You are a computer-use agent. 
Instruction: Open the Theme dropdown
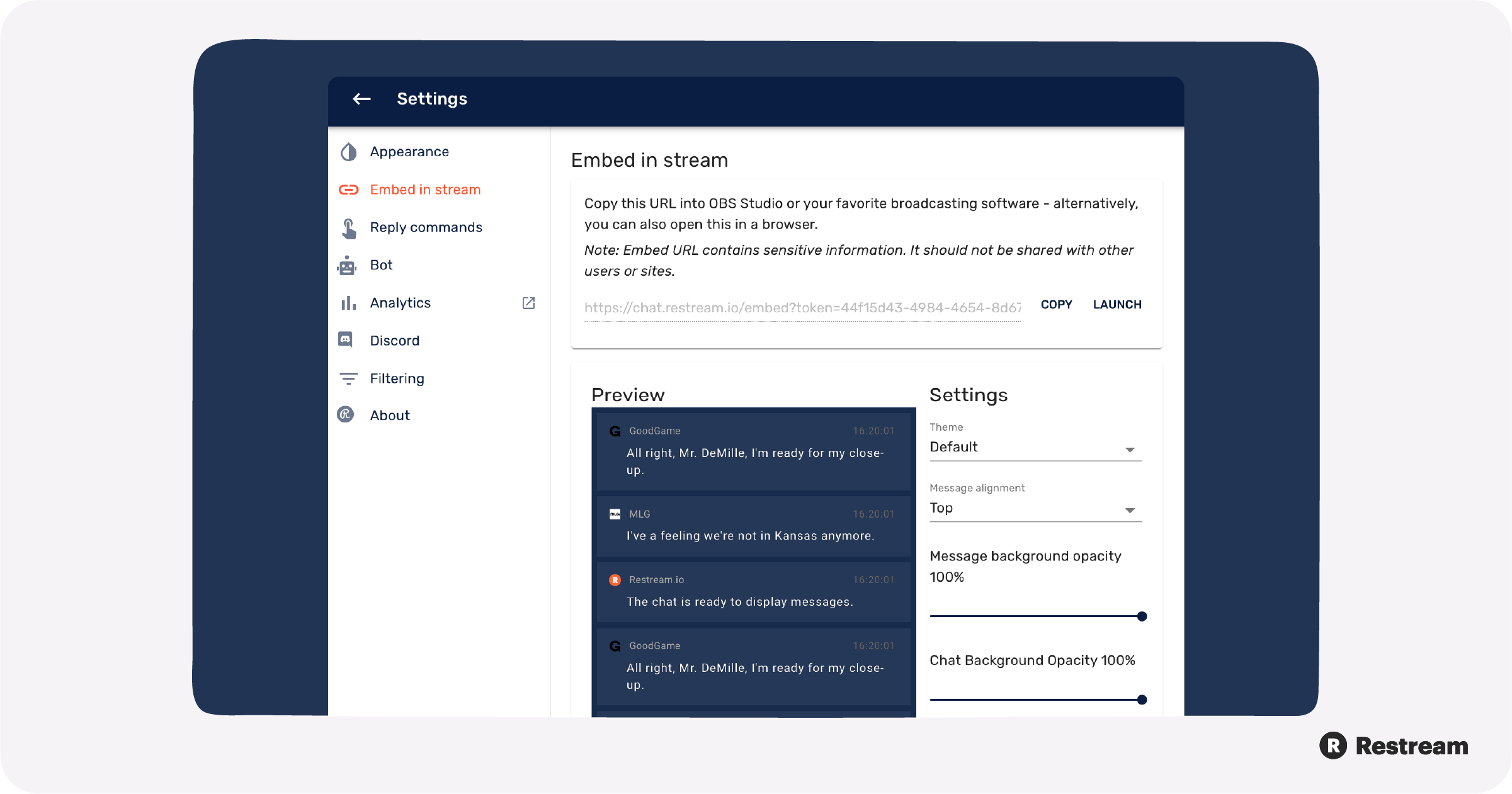point(1130,448)
